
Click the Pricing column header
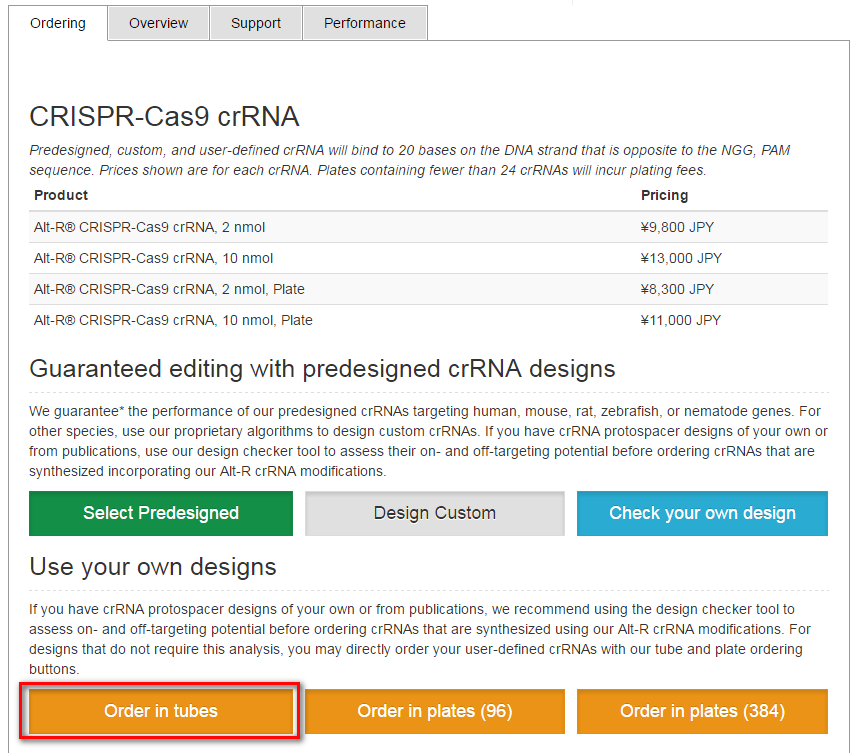pos(664,195)
